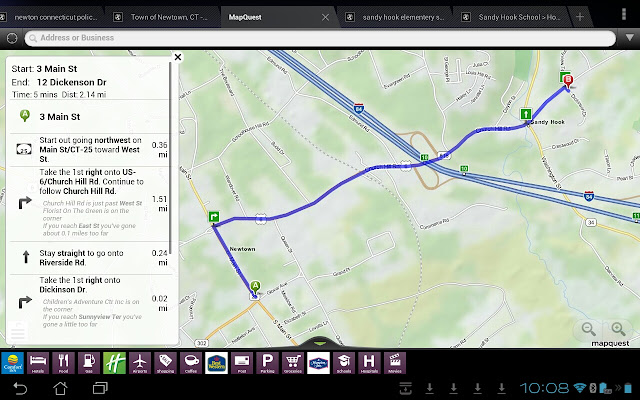Tap the Comfort Inn shortcut icon

click(x=12, y=363)
